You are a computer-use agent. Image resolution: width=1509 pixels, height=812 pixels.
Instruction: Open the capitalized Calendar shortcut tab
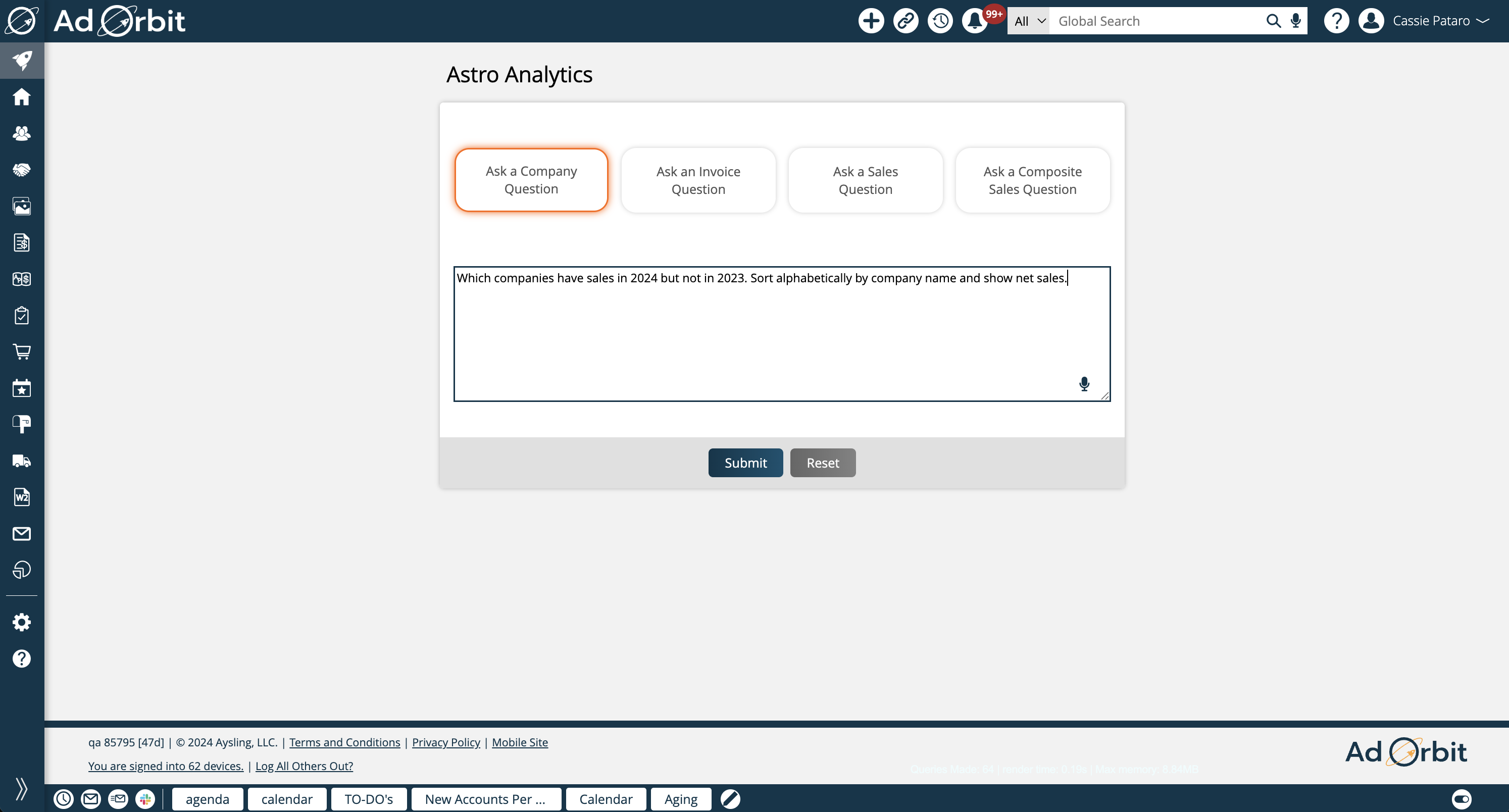pos(606,799)
